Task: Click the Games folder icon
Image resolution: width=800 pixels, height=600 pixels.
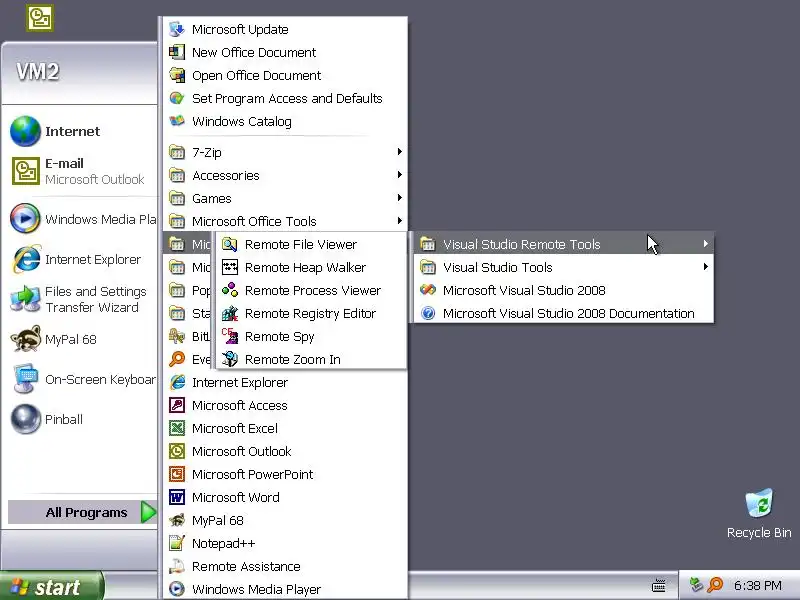Action: (177, 198)
